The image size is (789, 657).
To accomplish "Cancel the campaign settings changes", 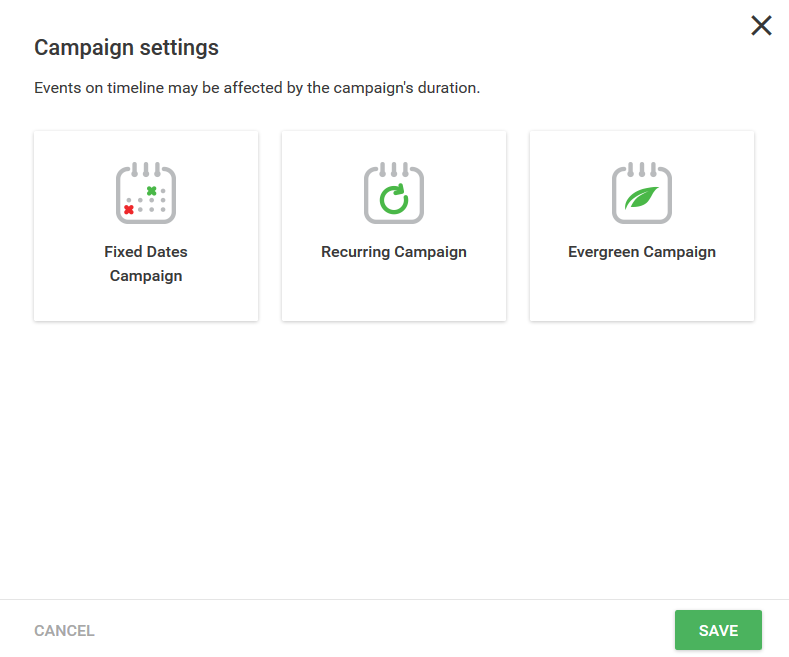I will (64, 630).
